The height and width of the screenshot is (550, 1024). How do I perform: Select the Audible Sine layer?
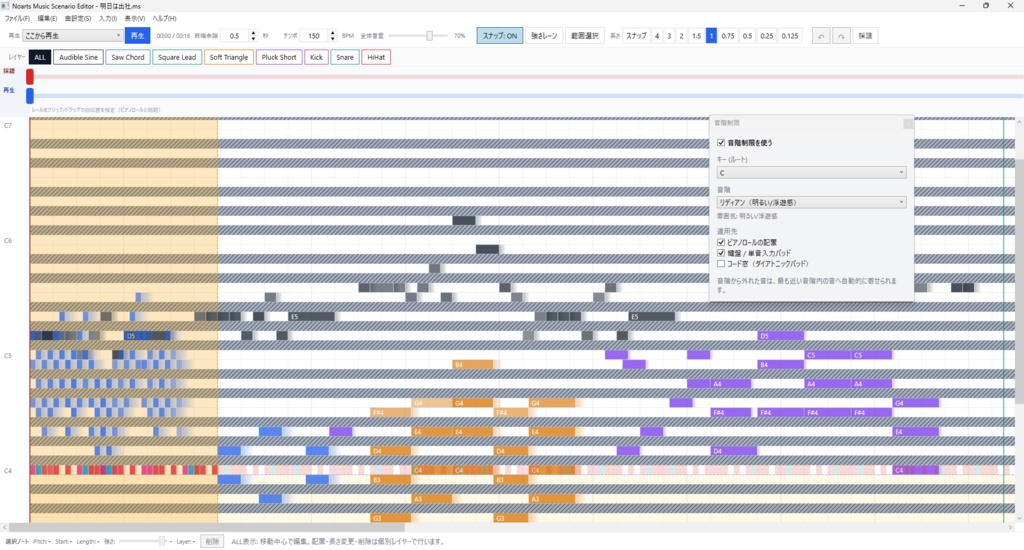click(x=78, y=57)
